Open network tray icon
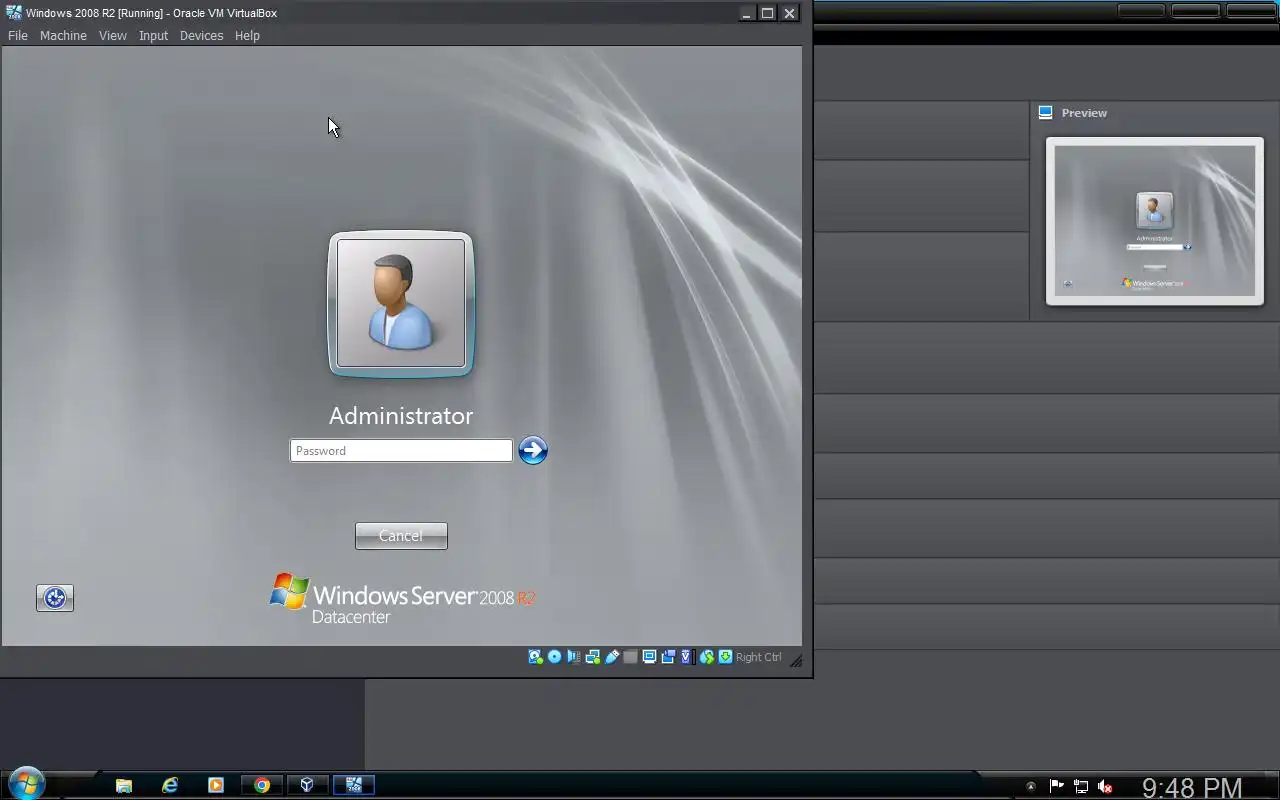This screenshot has width=1280, height=800. coord(1081,787)
